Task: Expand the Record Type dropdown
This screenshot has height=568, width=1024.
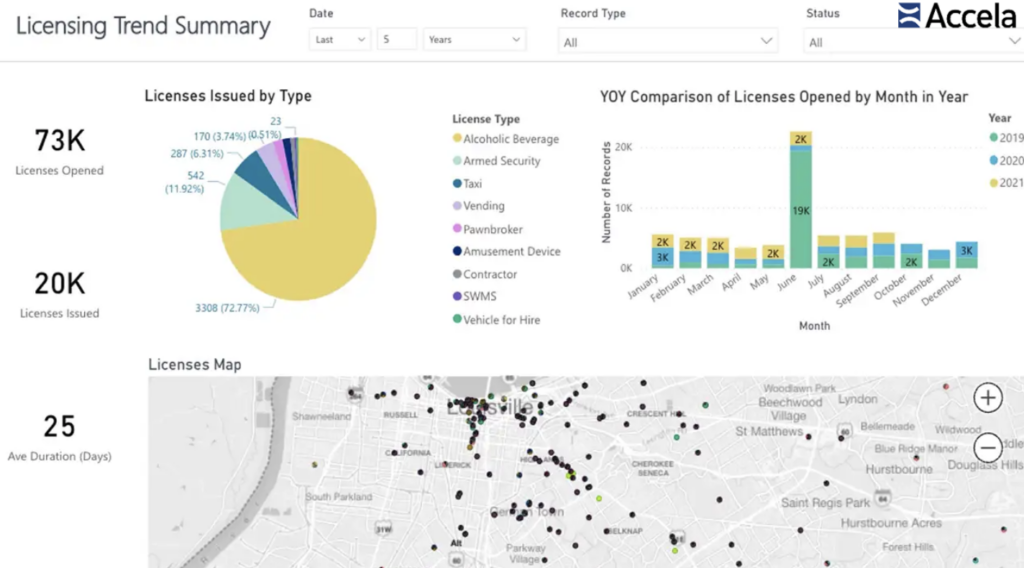Action: tap(667, 42)
